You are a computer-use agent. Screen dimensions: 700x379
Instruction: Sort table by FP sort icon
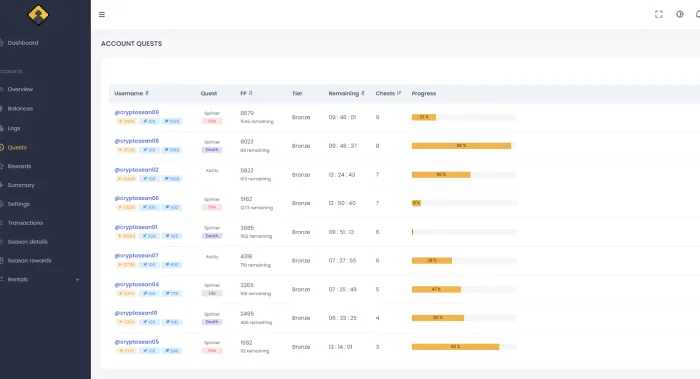coord(250,93)
